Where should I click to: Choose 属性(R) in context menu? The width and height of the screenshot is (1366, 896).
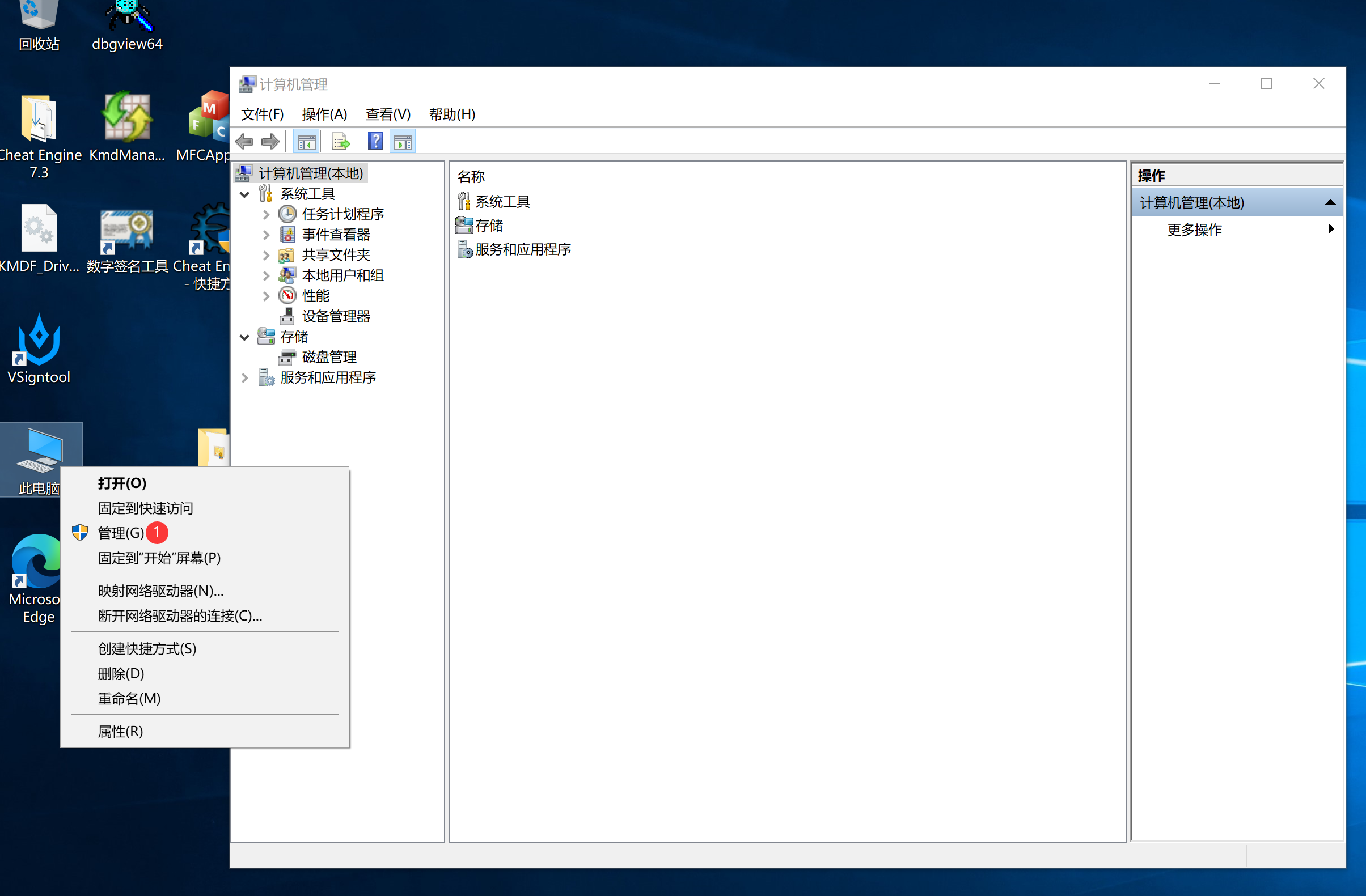tap(120, 732)
